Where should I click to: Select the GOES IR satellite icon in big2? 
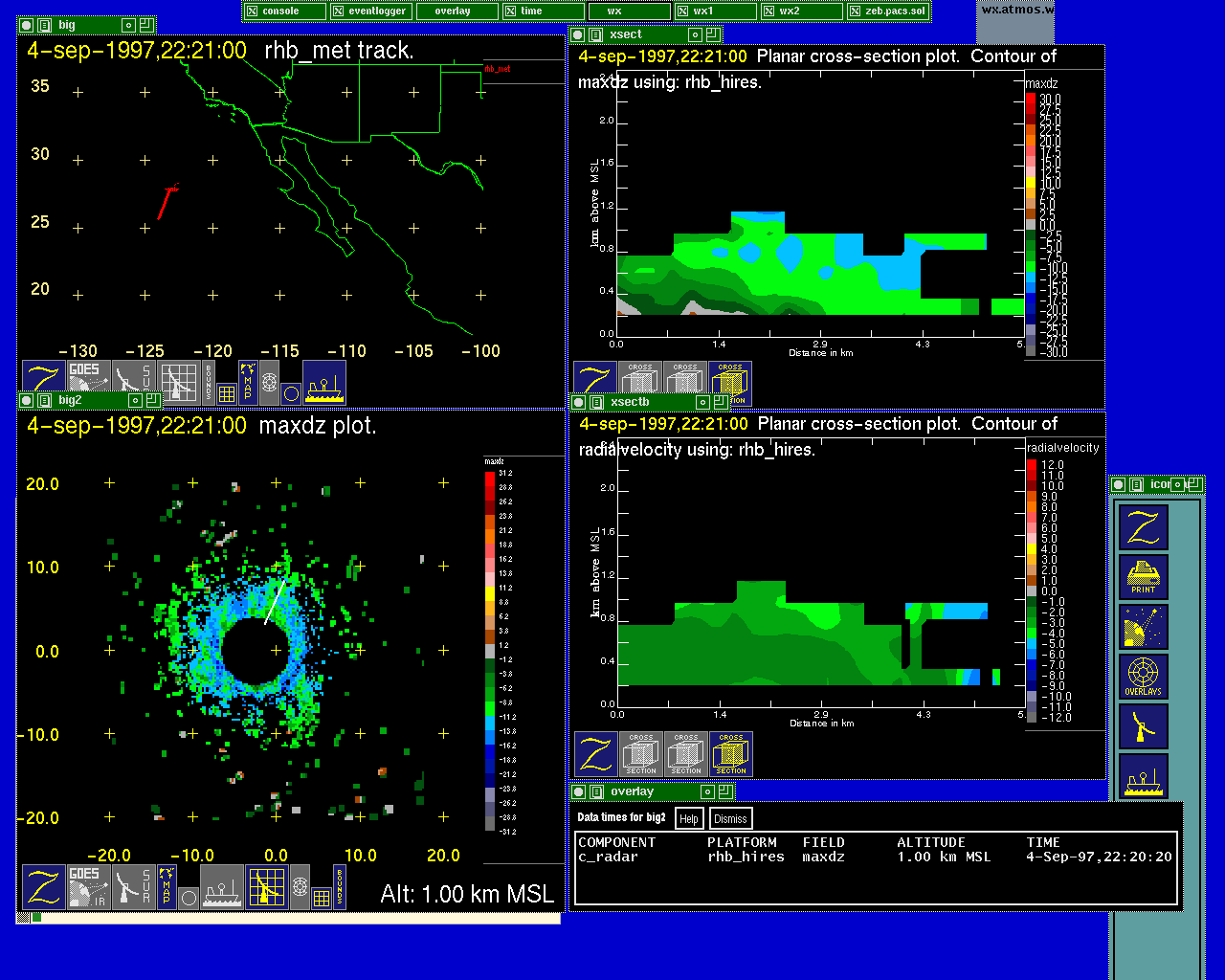click(x=88, y=887)
